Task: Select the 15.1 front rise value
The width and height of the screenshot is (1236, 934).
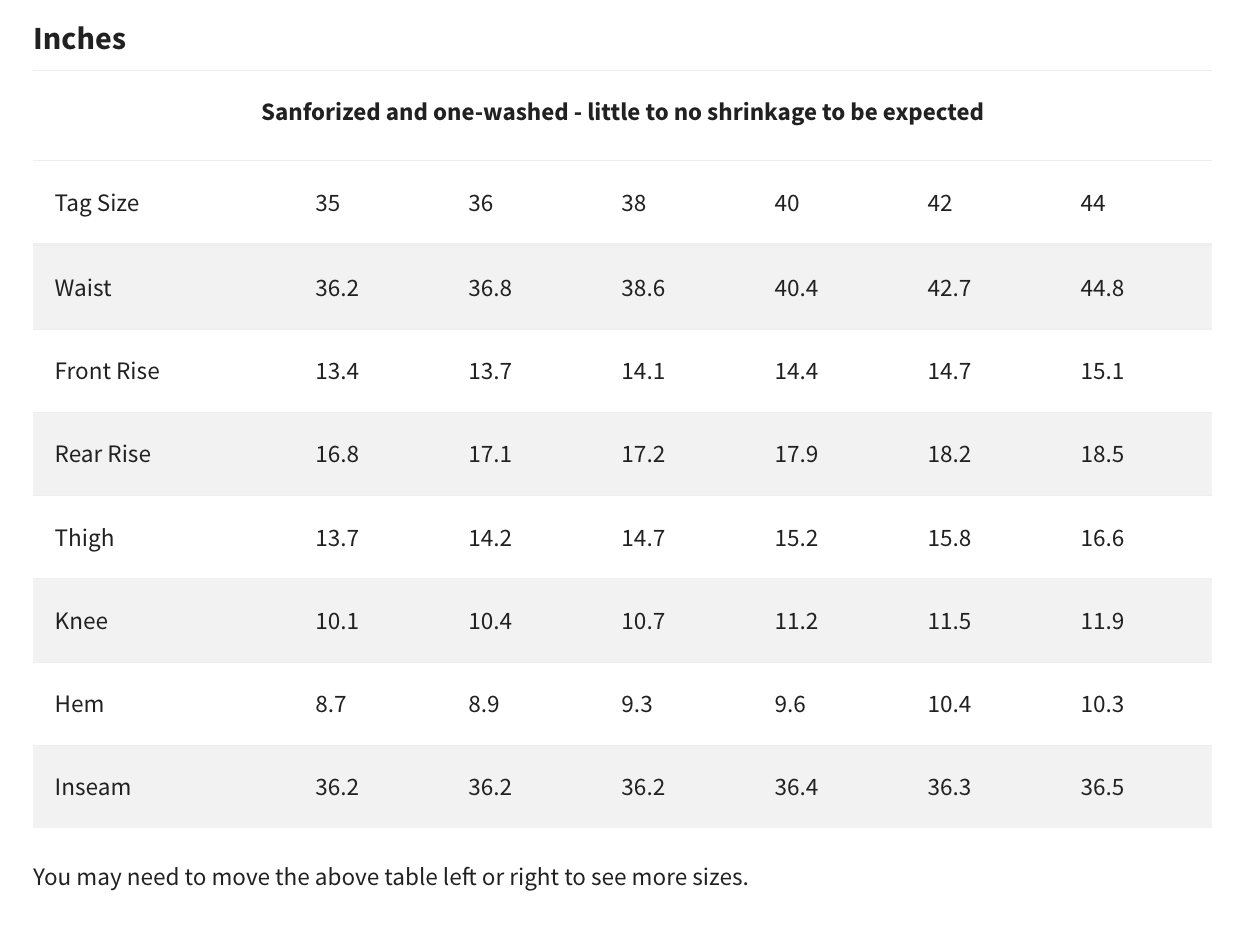Action: [1102, 371]
